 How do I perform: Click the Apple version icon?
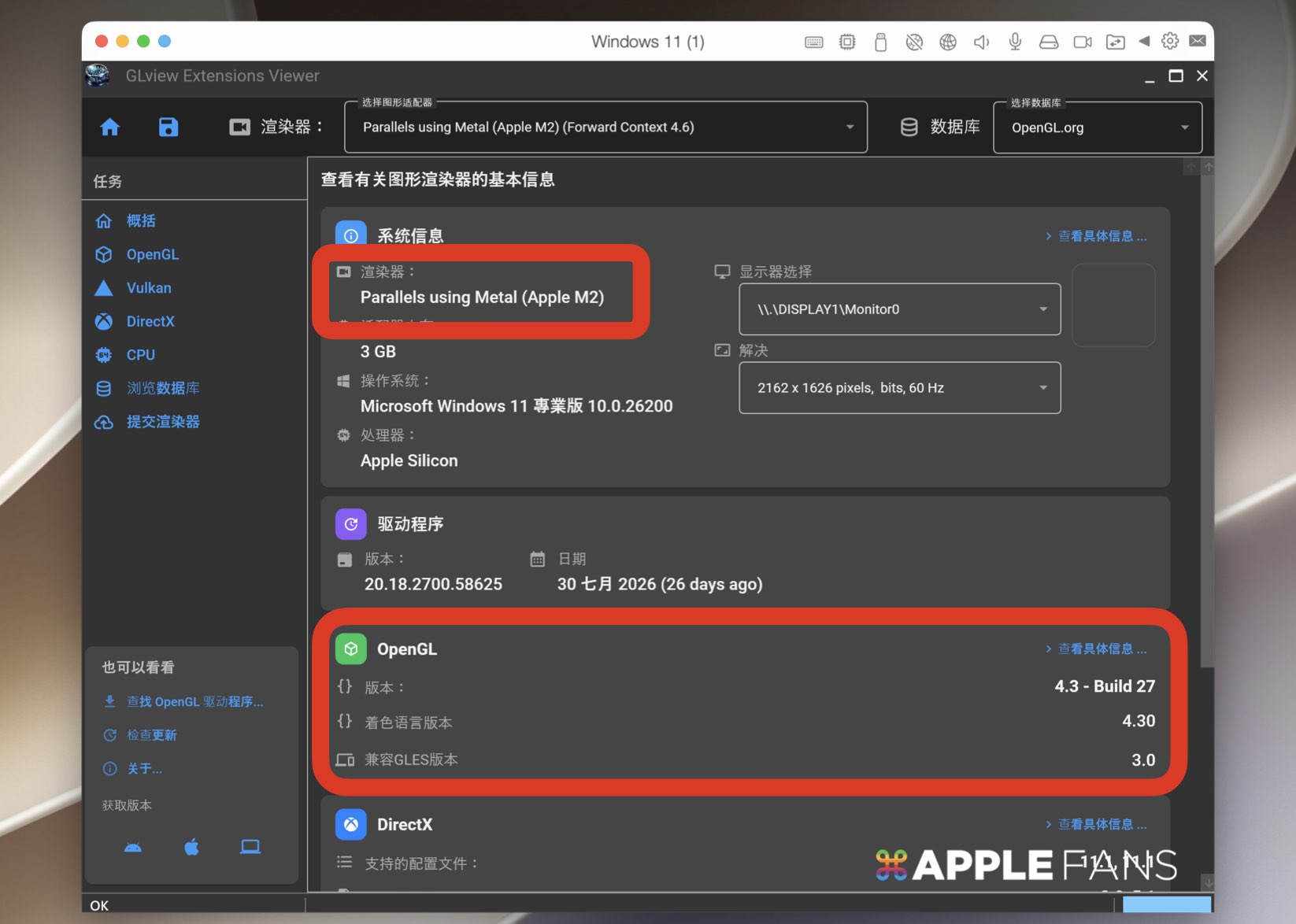tap(191, 847)
